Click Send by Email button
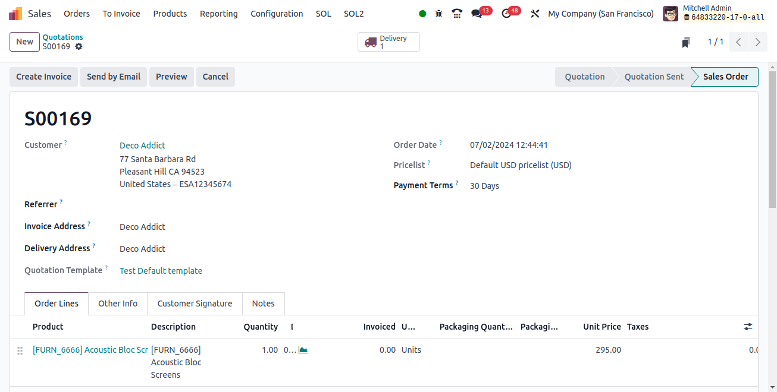This screenshot has width=777, height=392. (x=113, y=77)
